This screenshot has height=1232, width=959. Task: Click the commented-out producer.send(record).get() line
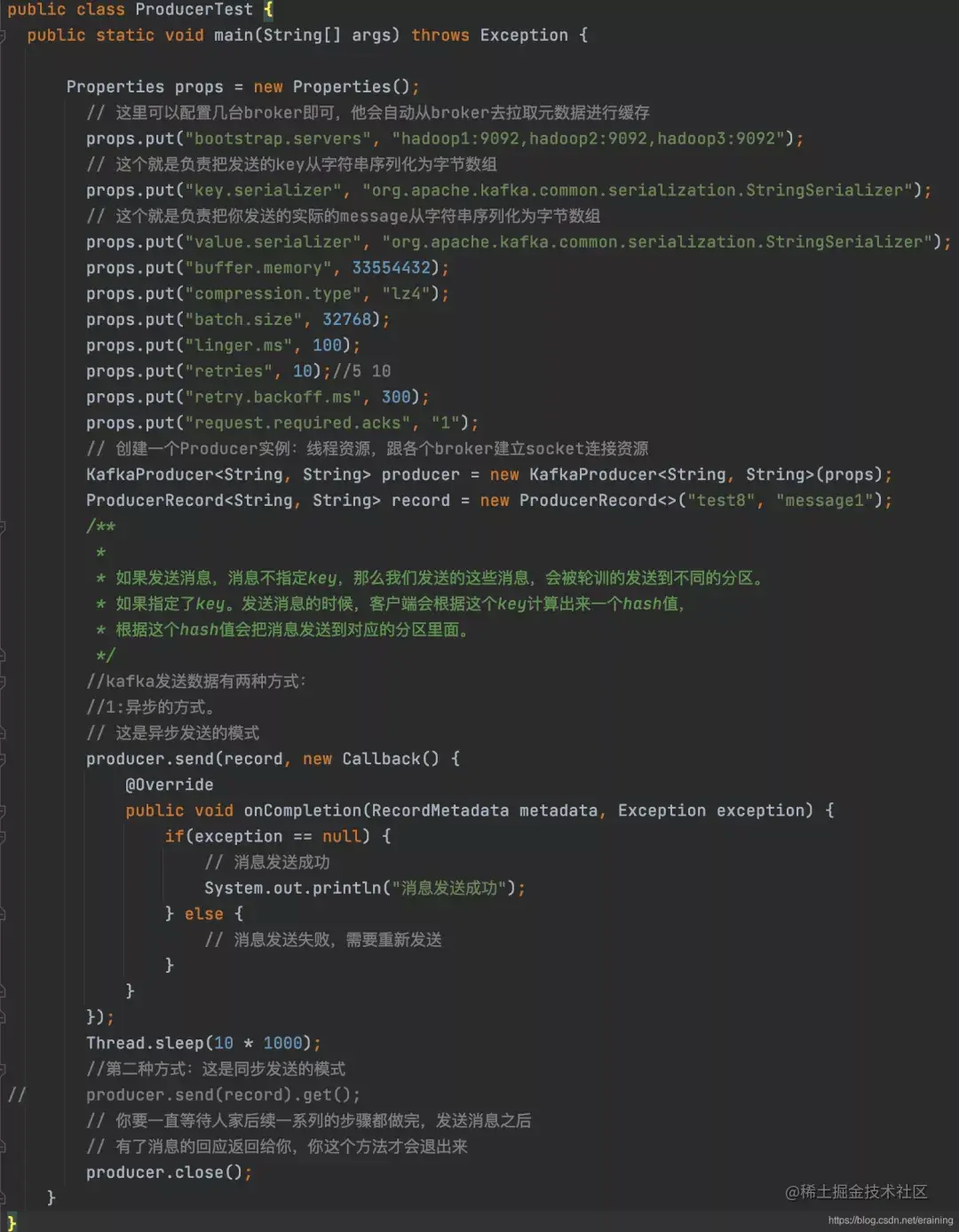pos(224,1094)
